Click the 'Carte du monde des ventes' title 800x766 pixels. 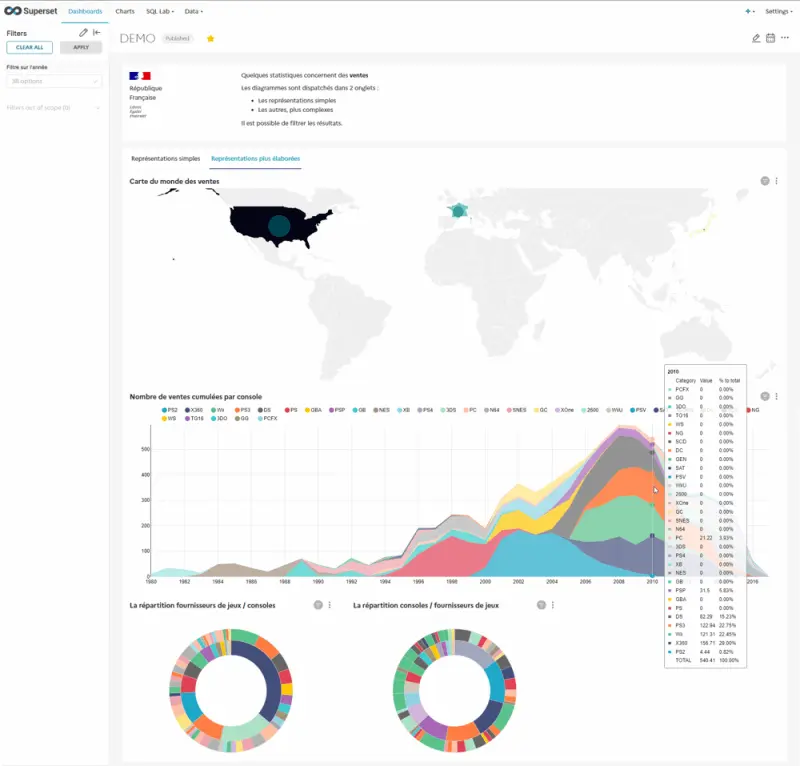pos(174,181)
